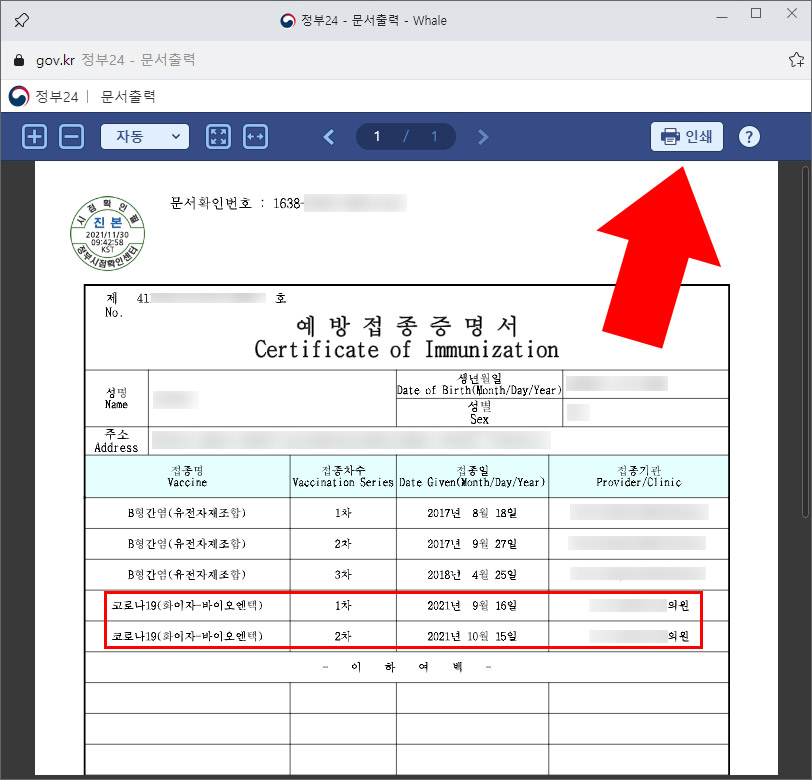Click date 2021년 10월 15일
Screen dimensions: 812x780
pyautogui.click(x=472, y=636)
